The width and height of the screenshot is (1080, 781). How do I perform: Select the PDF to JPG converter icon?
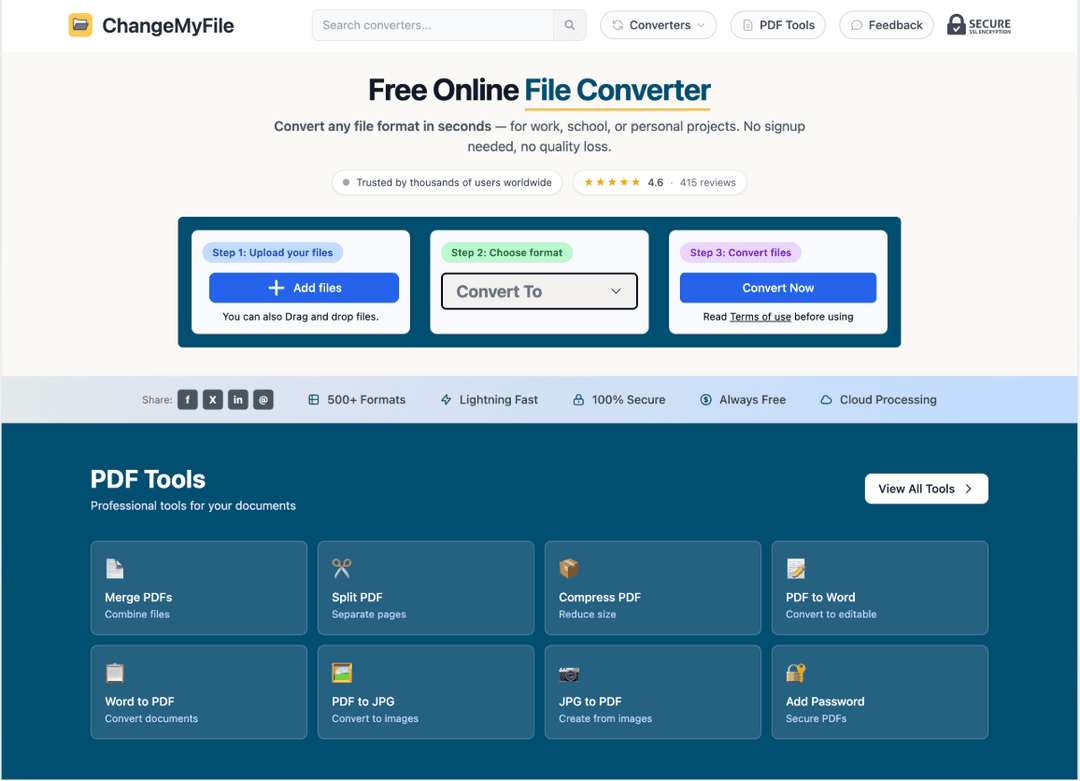[x=340, y=671]
